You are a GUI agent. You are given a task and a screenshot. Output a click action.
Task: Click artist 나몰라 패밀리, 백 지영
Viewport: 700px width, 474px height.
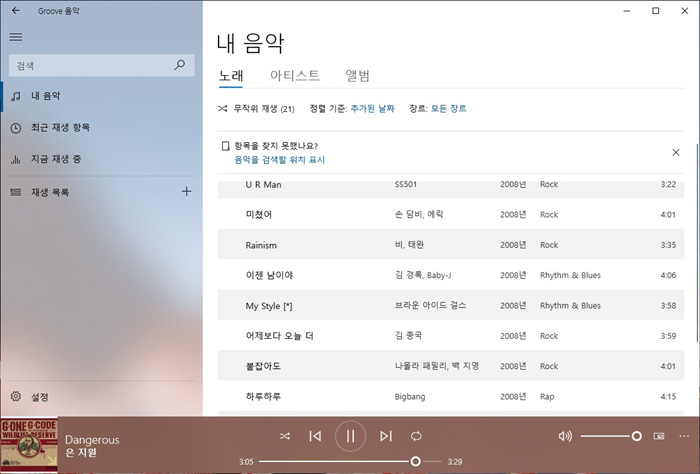coord(437,366)
